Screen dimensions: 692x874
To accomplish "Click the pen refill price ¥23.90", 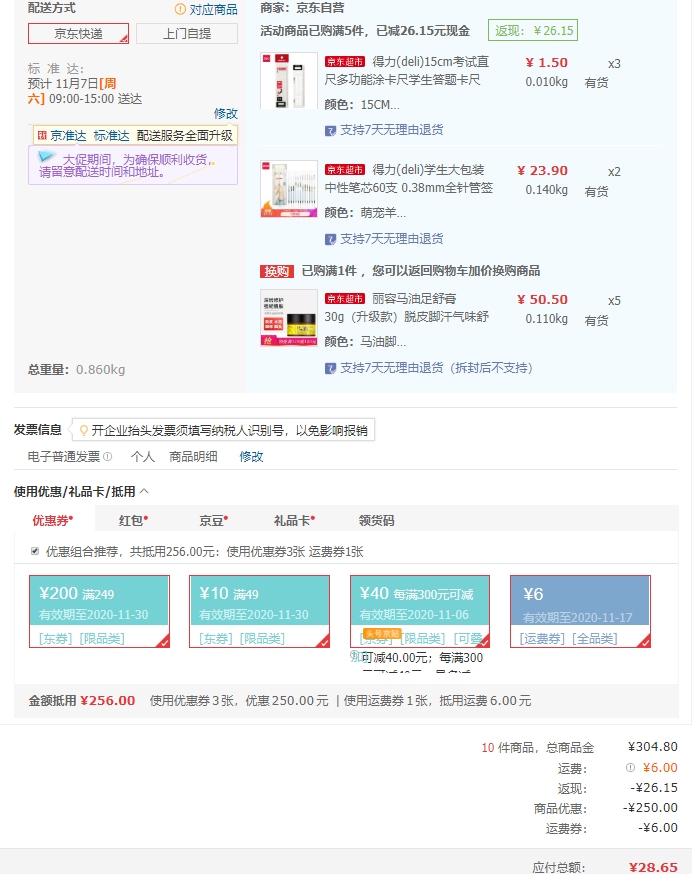I will (x=542, y=171).
